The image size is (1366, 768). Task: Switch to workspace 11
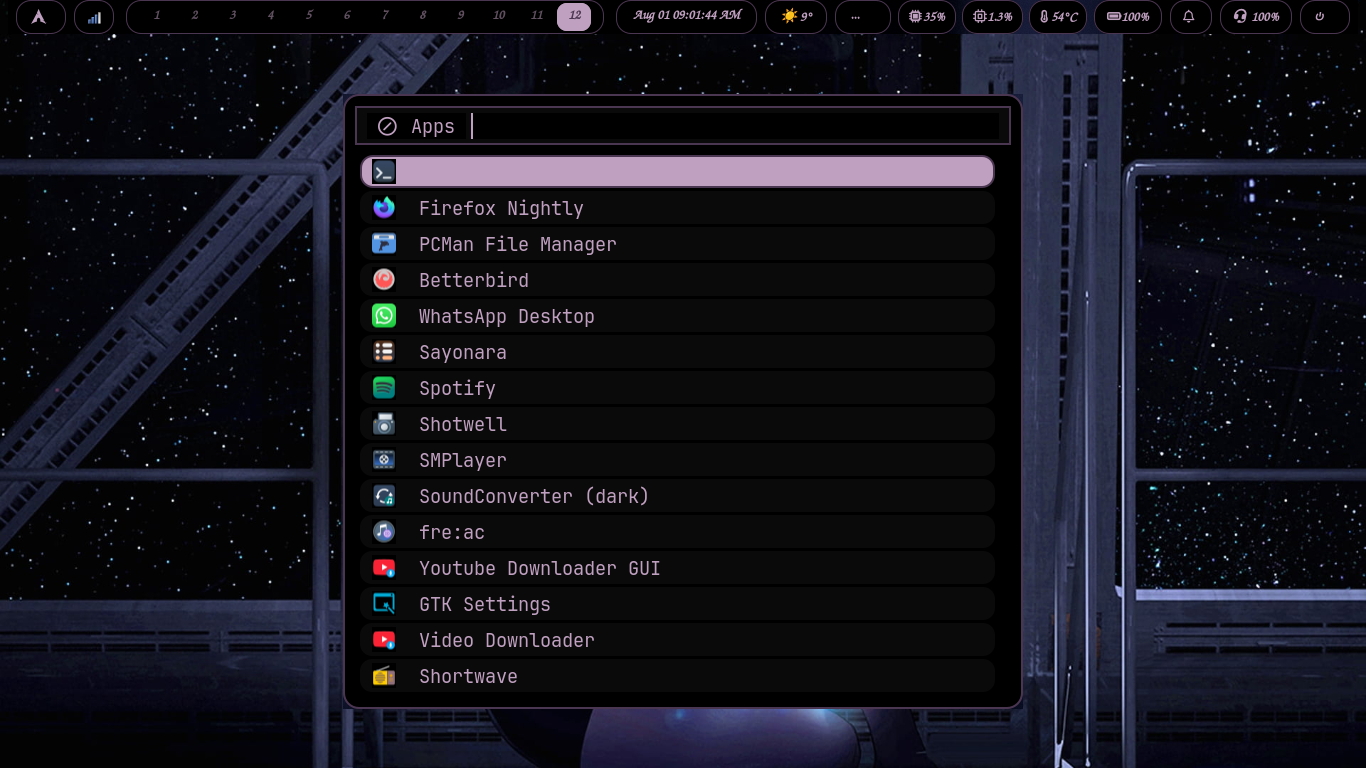[537, 16]
